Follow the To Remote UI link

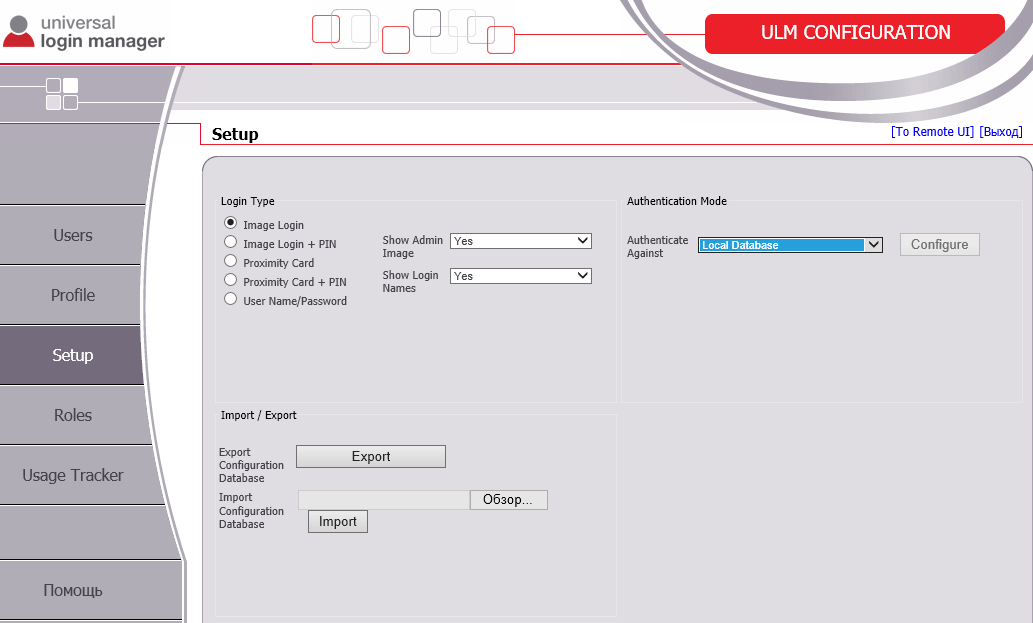(932, 132)
